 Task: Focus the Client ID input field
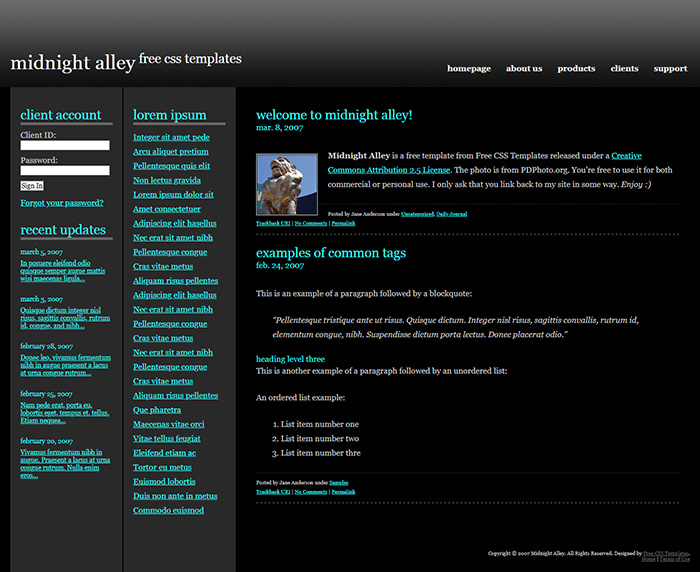point(65,145)
